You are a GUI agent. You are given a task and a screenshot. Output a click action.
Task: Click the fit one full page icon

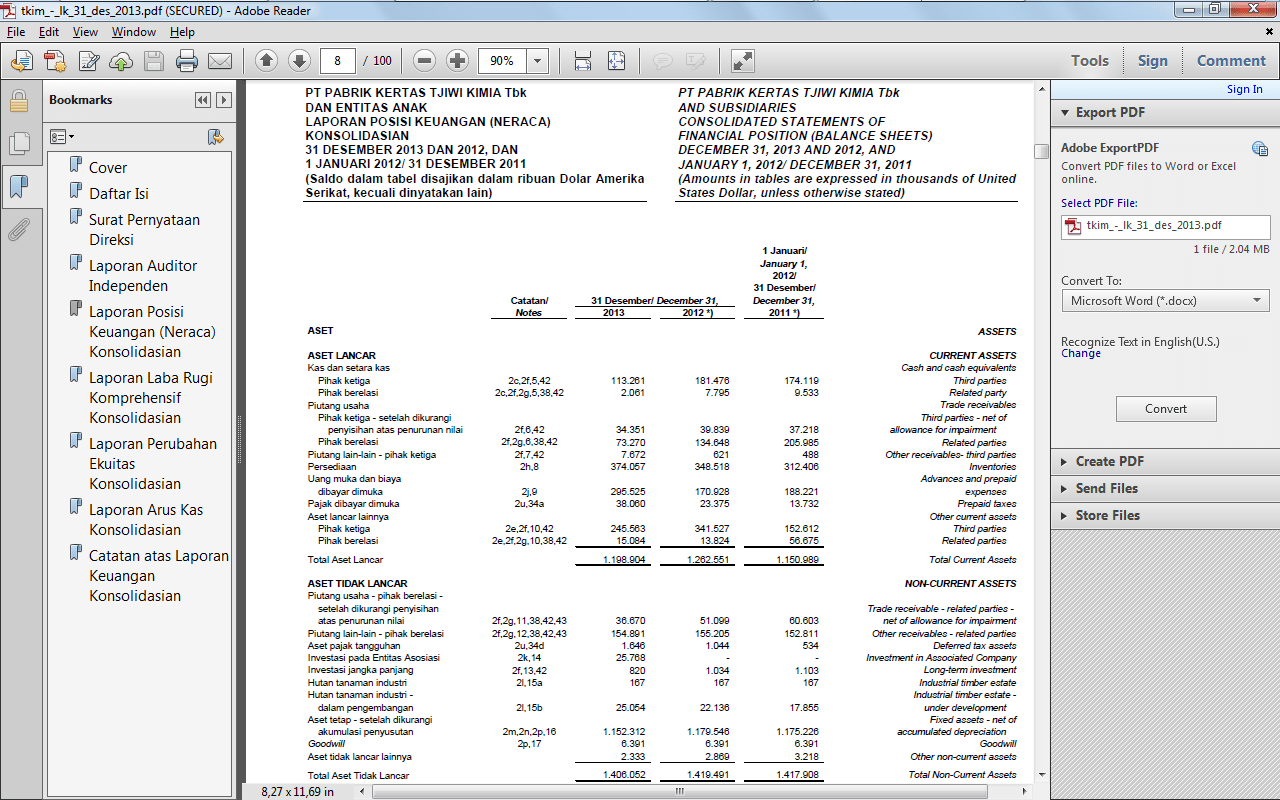point(616,61)
